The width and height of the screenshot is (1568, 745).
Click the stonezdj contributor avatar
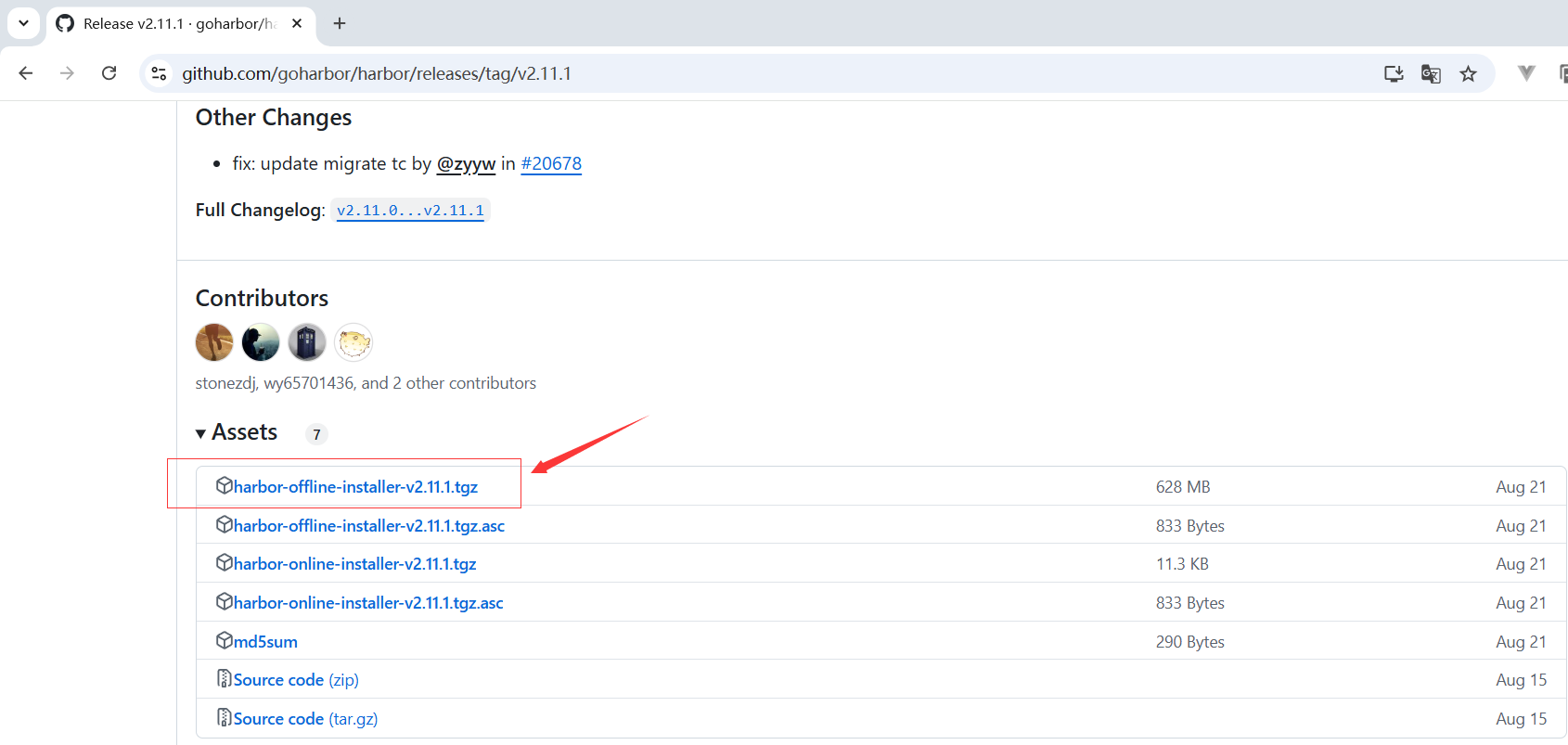[214, 342]
